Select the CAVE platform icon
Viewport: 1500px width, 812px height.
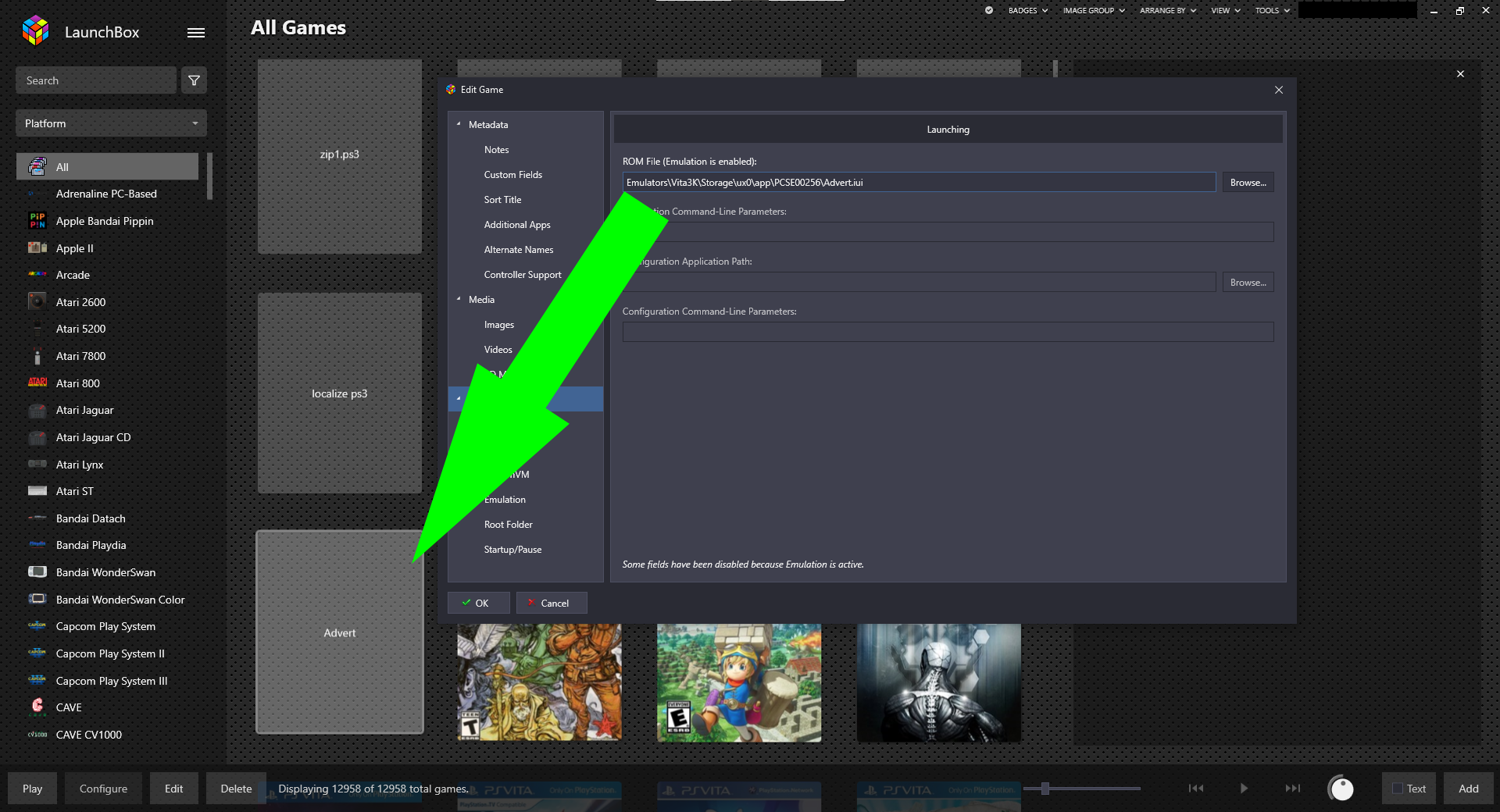[x=37, y=707]
